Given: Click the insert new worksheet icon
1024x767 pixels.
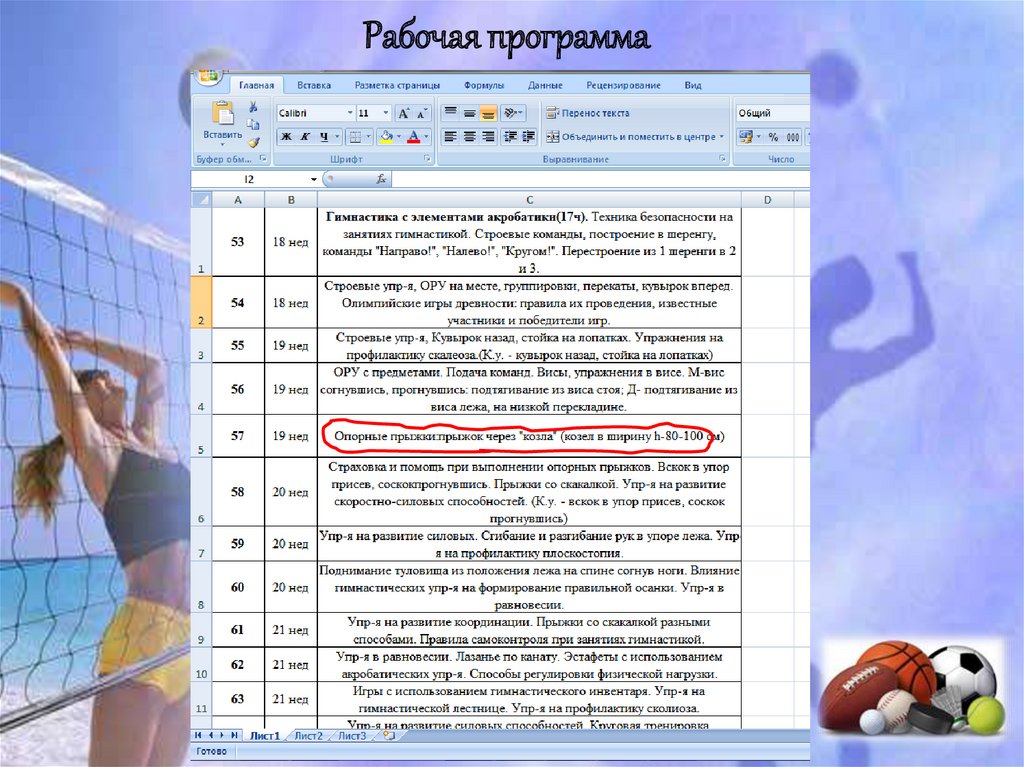Looking at the screenshot, I should coord(389,736).
